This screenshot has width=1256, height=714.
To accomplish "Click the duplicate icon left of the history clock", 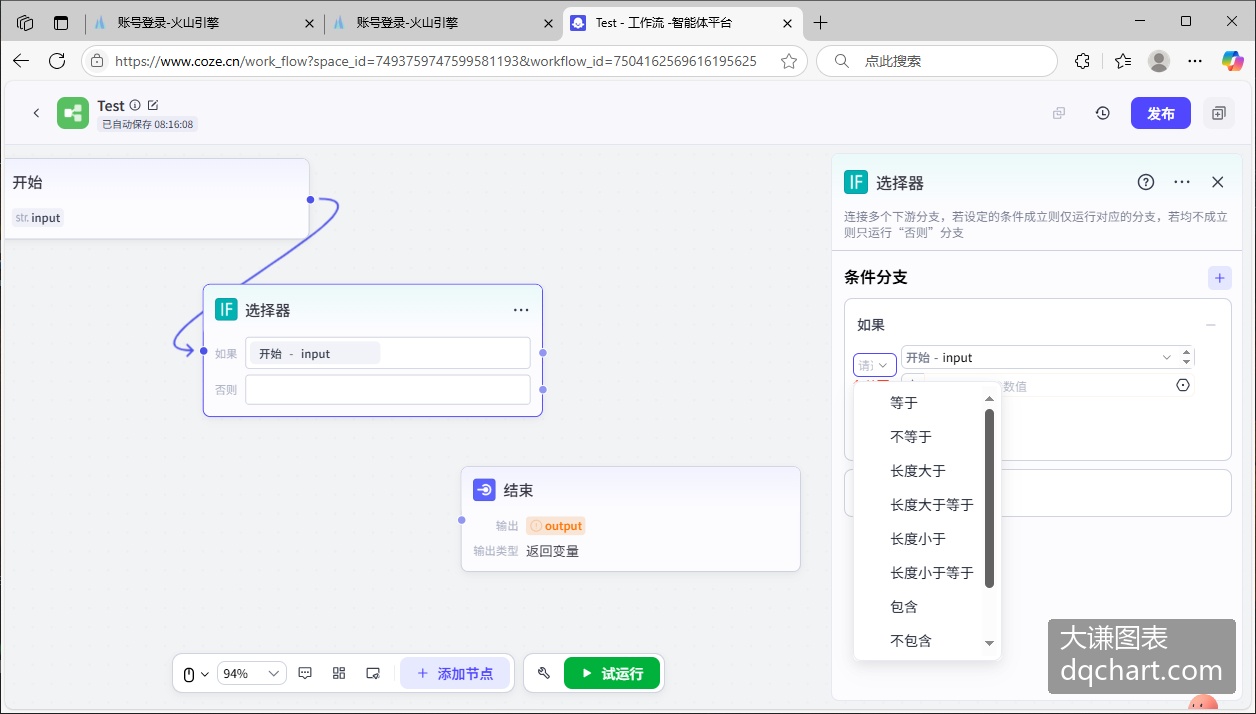I will [x=1059, y=113].
